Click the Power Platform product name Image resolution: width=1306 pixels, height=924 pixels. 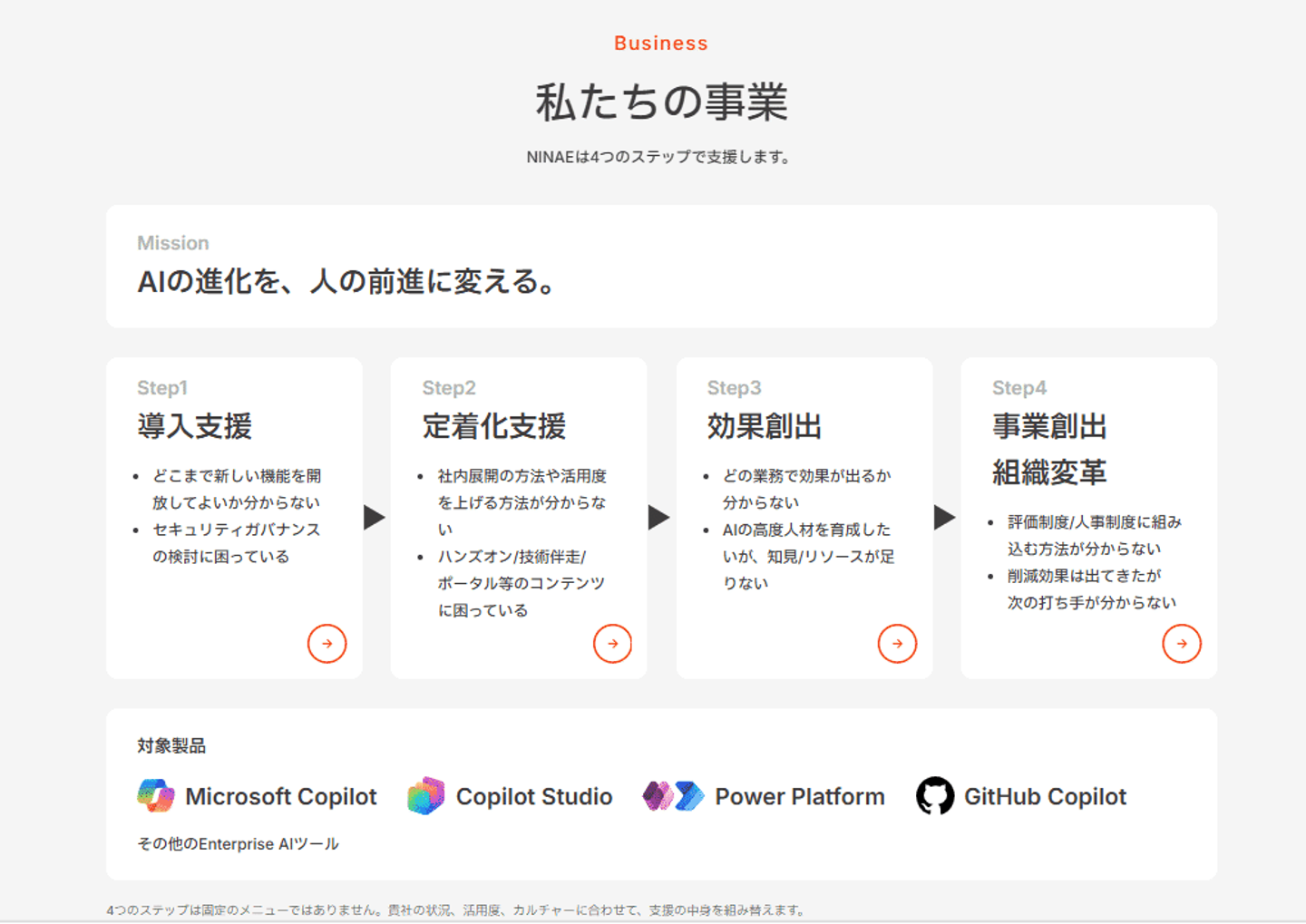(x=800, y=796)
